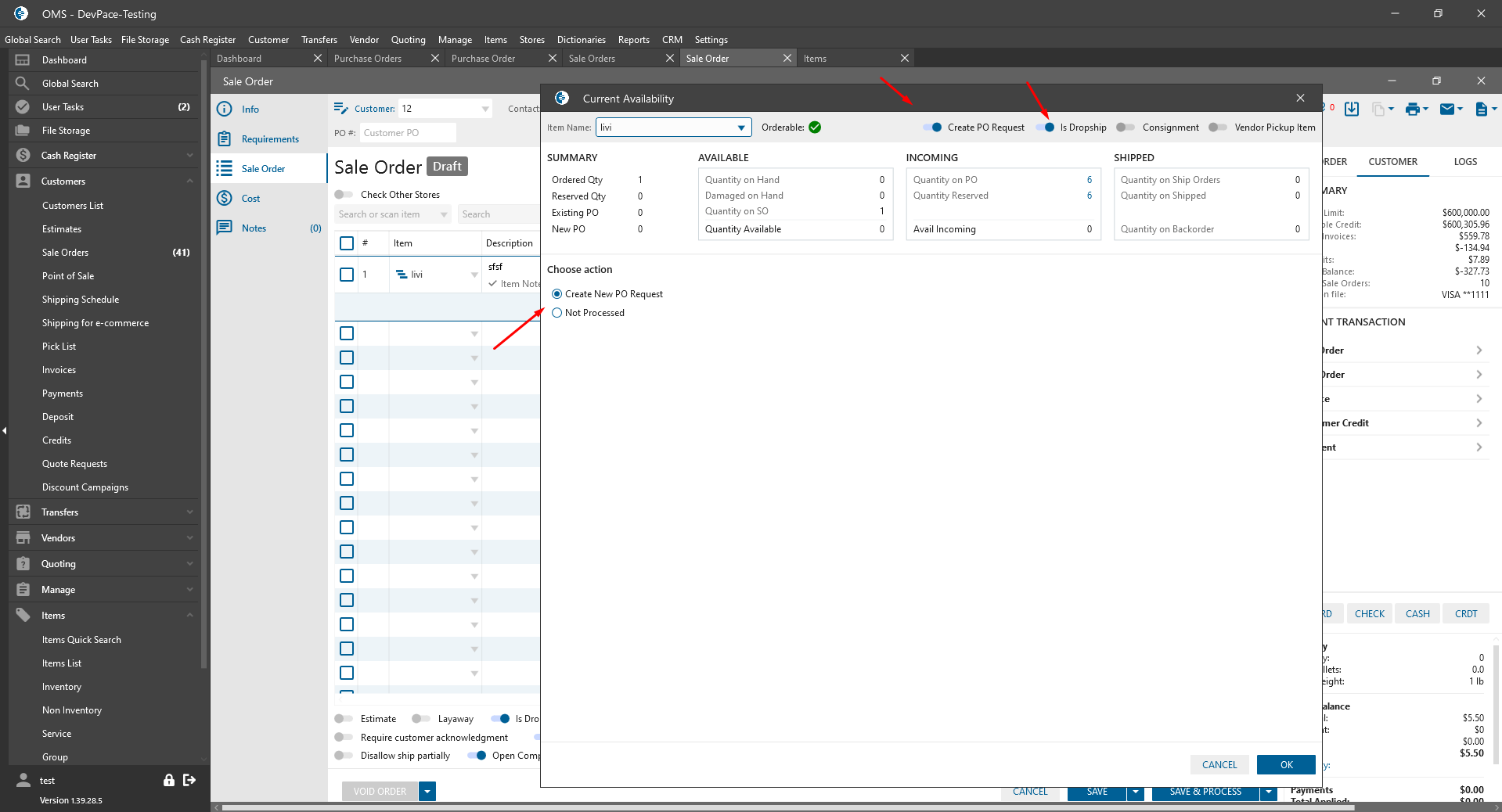Expand the Vendors sidebar section
The height and width of the screenshot is (812, 1502).
(x=190, y=538)
